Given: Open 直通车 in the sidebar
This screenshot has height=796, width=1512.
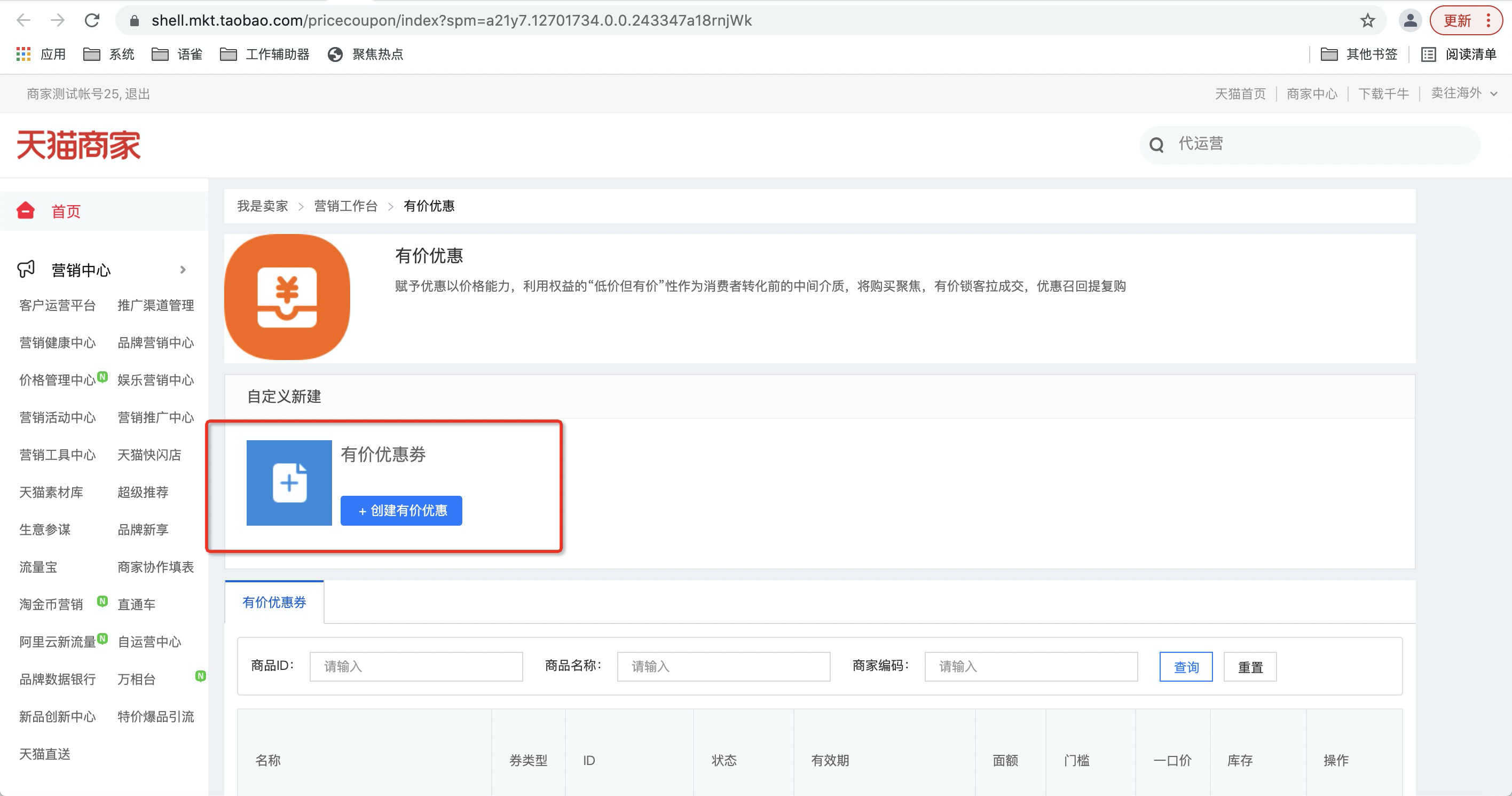Looking at the screenshot, I should [x=136, y=605].
